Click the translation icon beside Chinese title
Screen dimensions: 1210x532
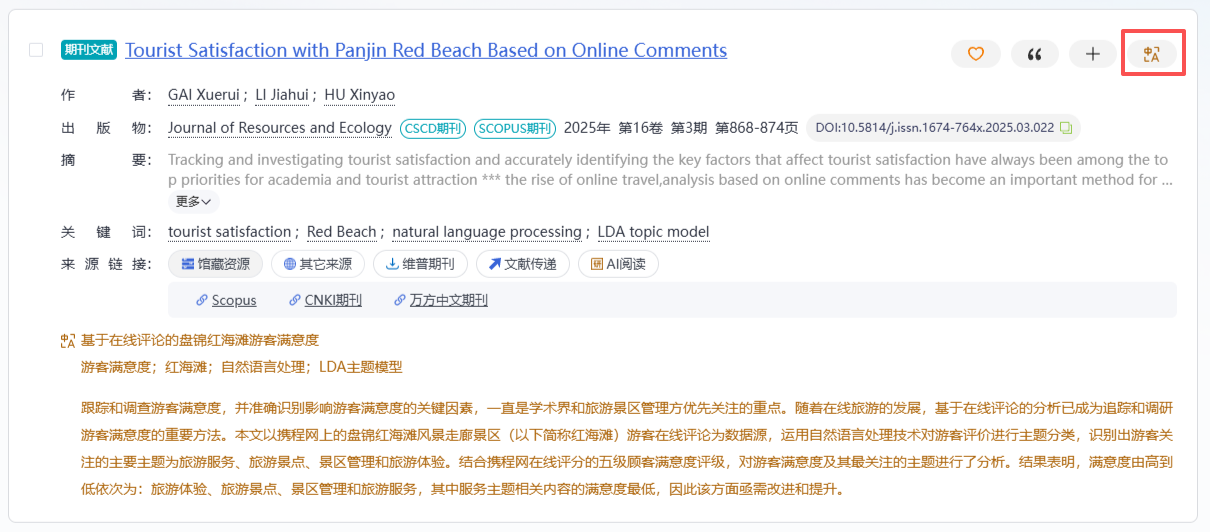[68, 341]
